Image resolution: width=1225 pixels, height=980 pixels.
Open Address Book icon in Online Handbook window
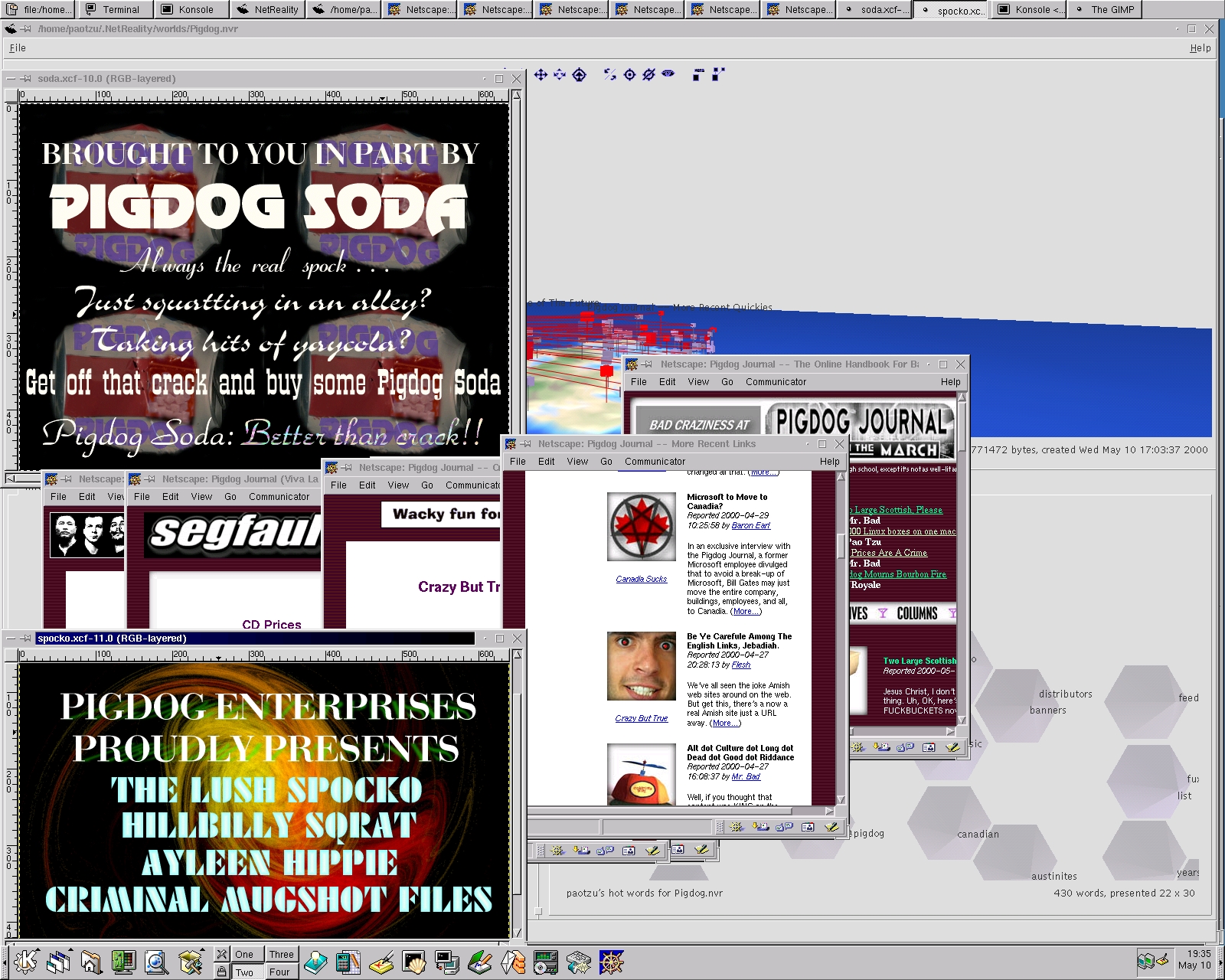point(929,747)
